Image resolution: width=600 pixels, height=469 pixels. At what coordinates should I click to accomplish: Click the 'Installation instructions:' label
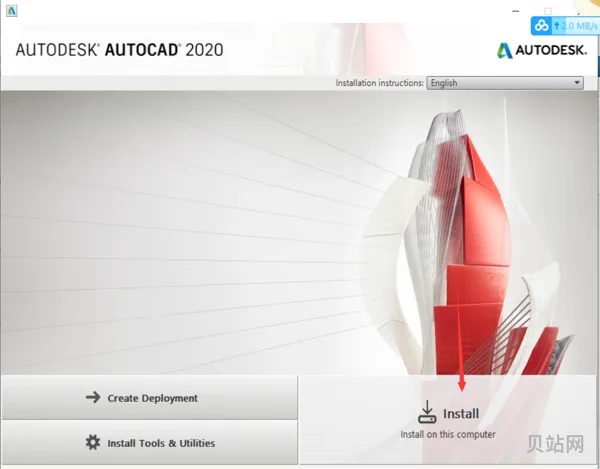tap(380, 83)
